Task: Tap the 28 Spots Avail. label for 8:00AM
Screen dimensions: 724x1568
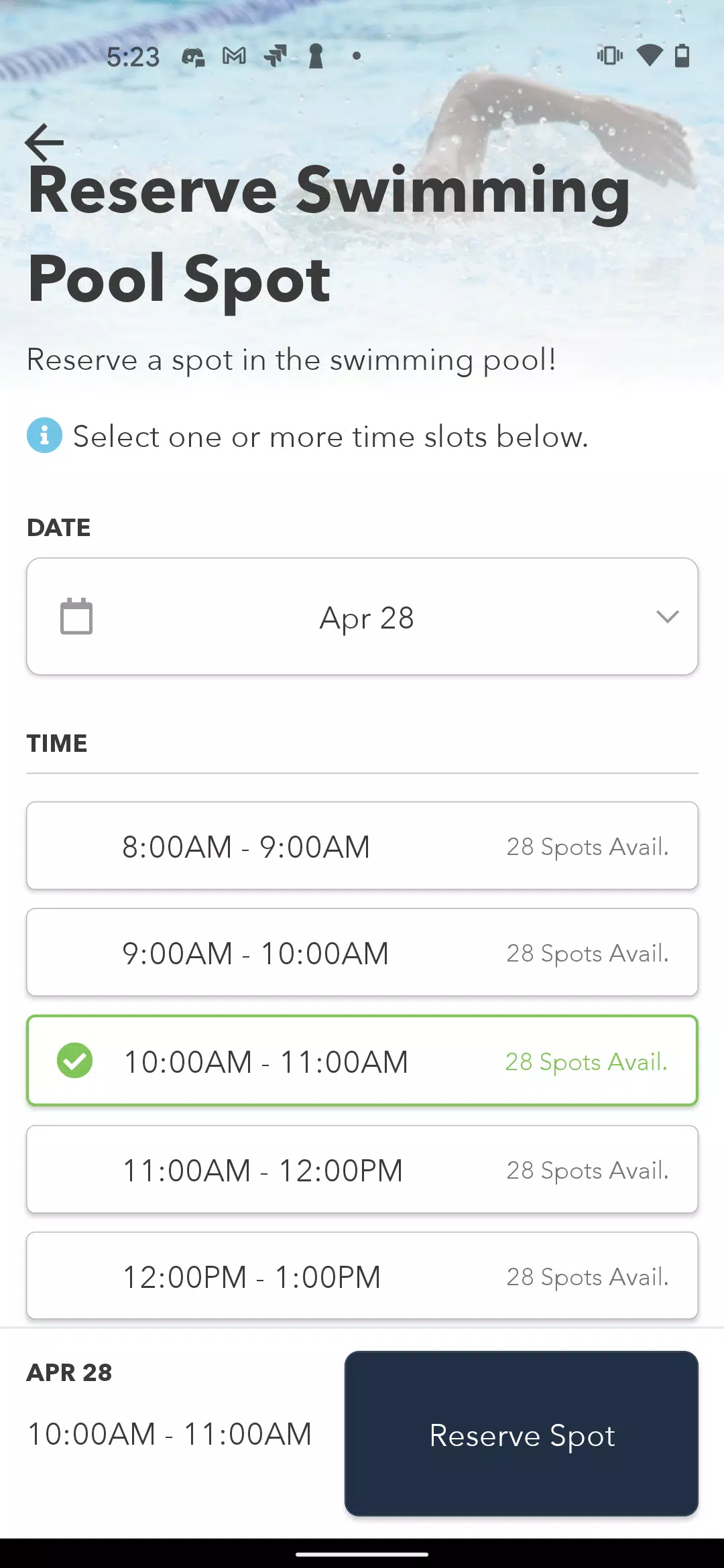Action: pyautogui.click(x=588, y=847)
